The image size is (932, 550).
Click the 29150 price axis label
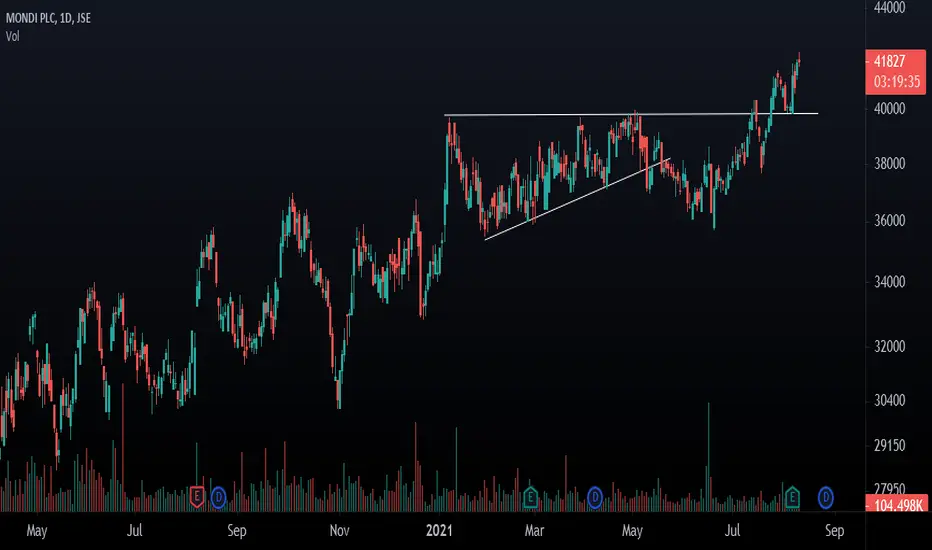click(890, 445)
